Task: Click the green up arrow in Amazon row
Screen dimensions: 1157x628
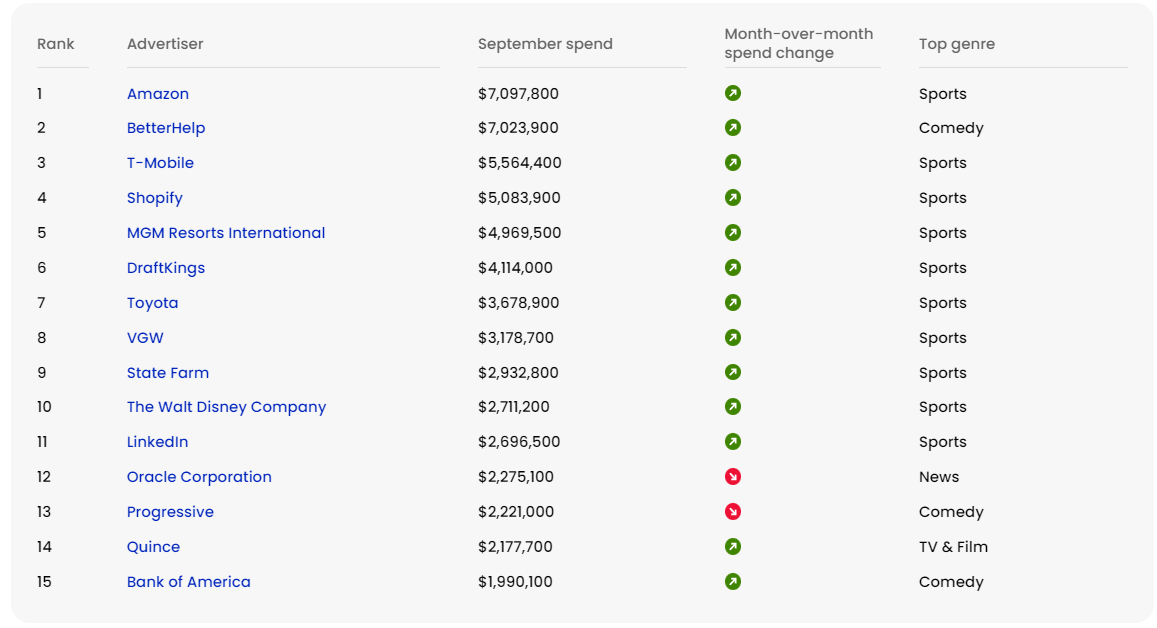Action: click(733, 93)
